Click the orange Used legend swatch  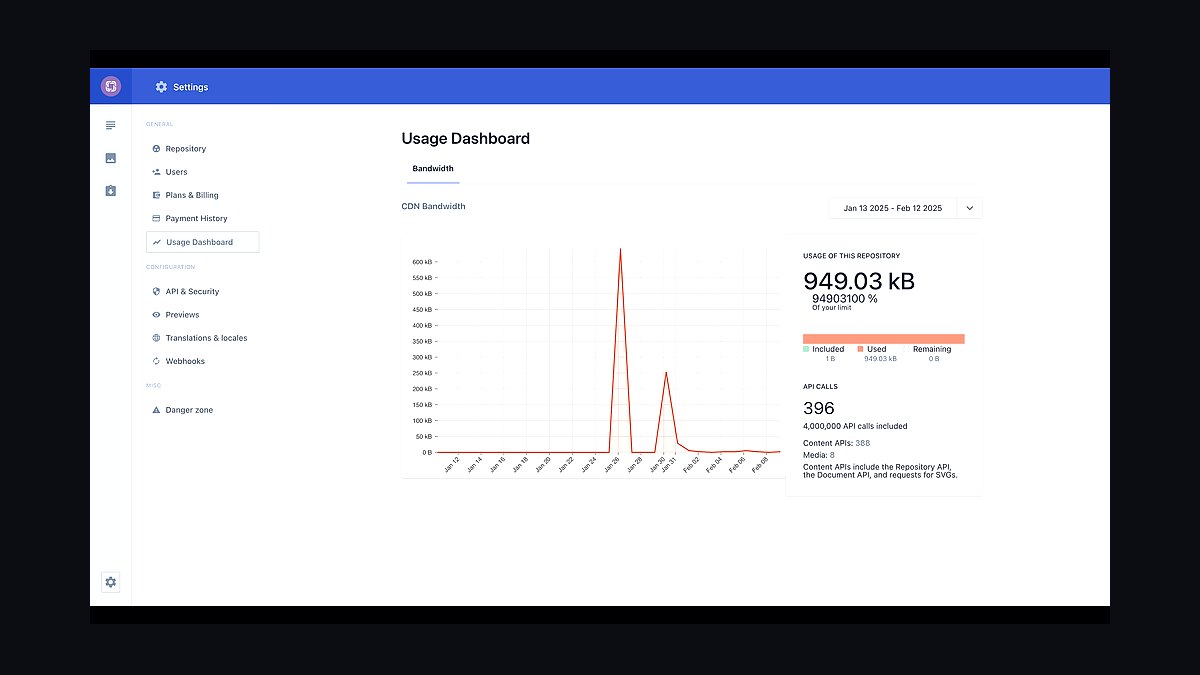pyautogui.click(x=860, y=349)
